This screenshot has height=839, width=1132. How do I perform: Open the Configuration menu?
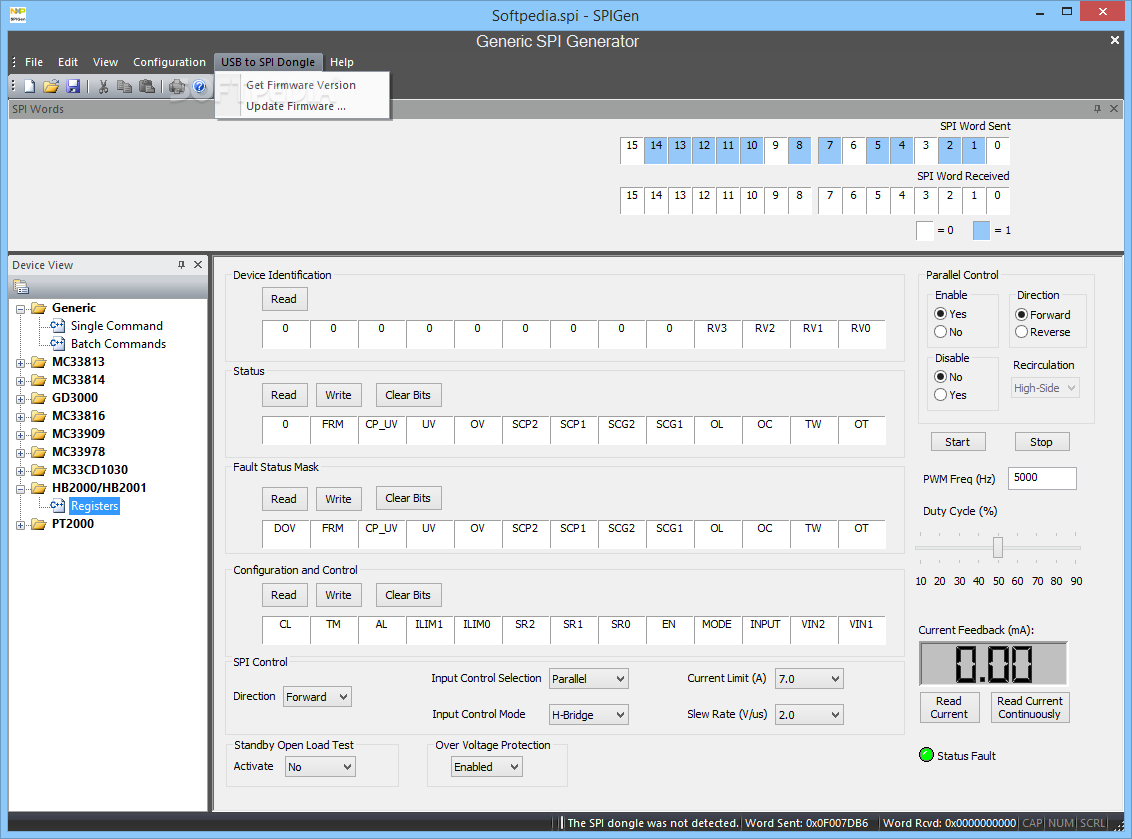[x=169, y=62]
